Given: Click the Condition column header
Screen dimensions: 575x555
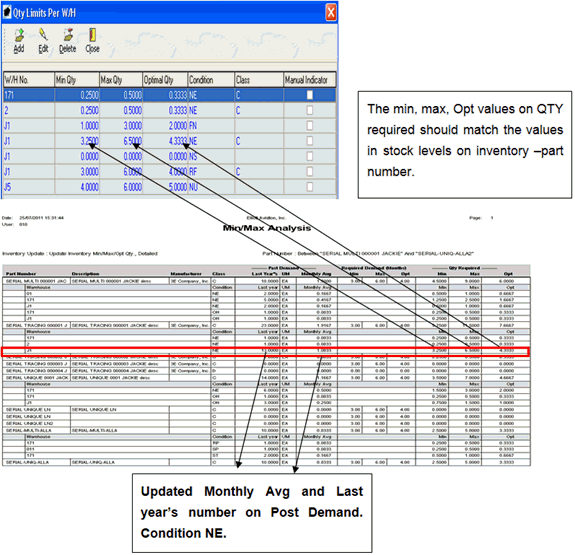Looking at the screenshot, I should [x=211, y=80].
